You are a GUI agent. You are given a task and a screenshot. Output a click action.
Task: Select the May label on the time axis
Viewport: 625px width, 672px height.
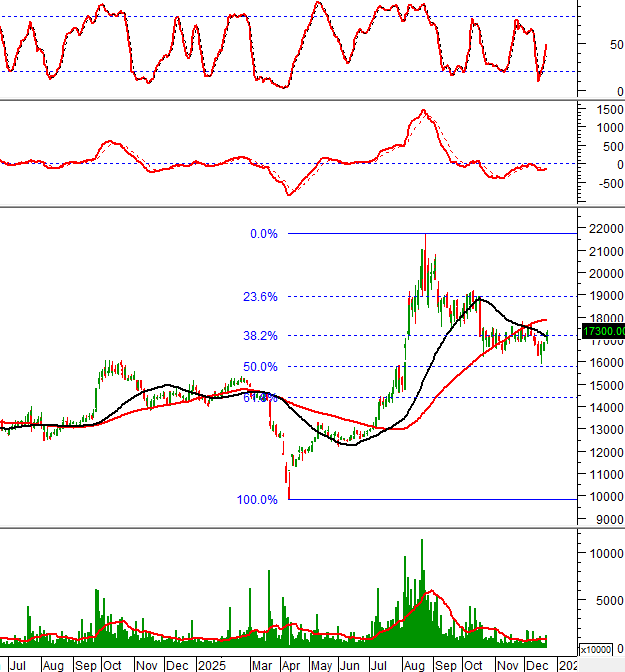321,664
